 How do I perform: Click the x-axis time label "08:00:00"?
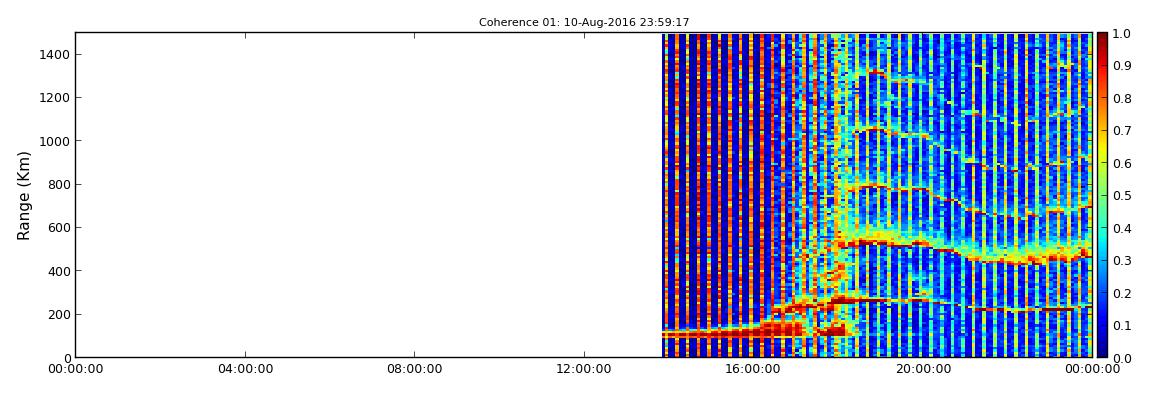(414, 370)
